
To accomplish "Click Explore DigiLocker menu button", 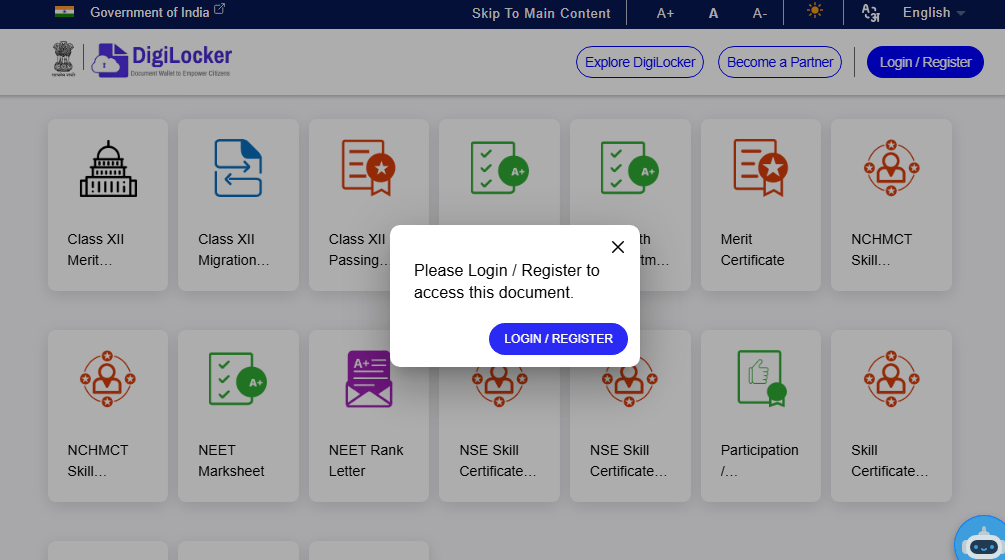I will 640,62.
